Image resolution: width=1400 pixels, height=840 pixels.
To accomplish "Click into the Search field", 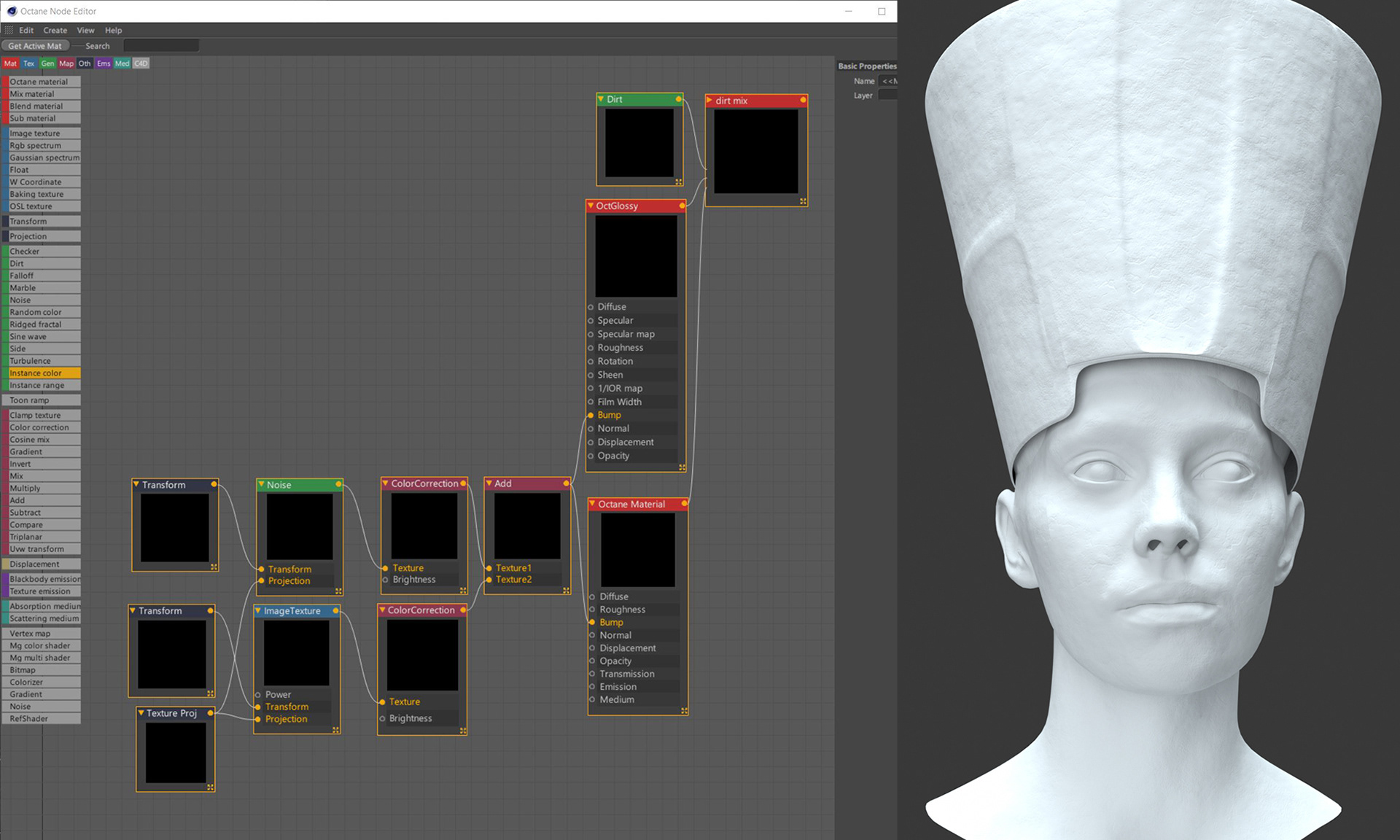I will [161, 46].
